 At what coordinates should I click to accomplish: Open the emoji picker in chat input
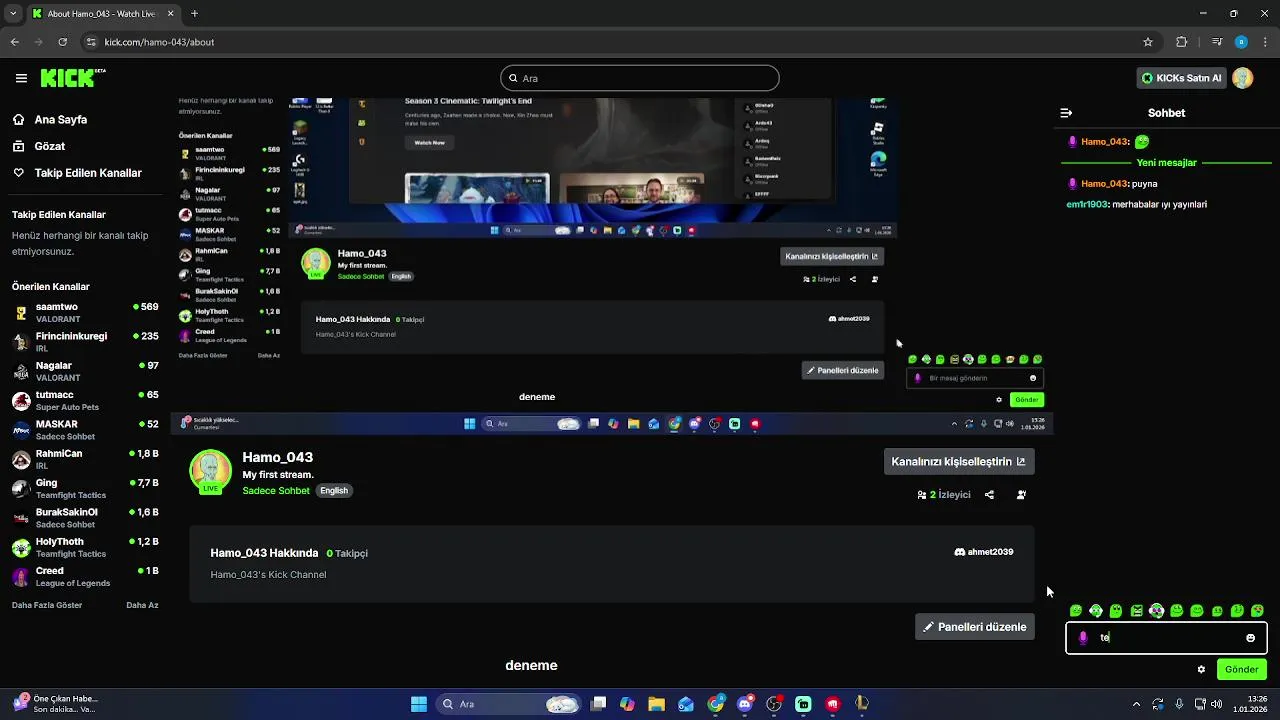click(x=1250, y=638)
